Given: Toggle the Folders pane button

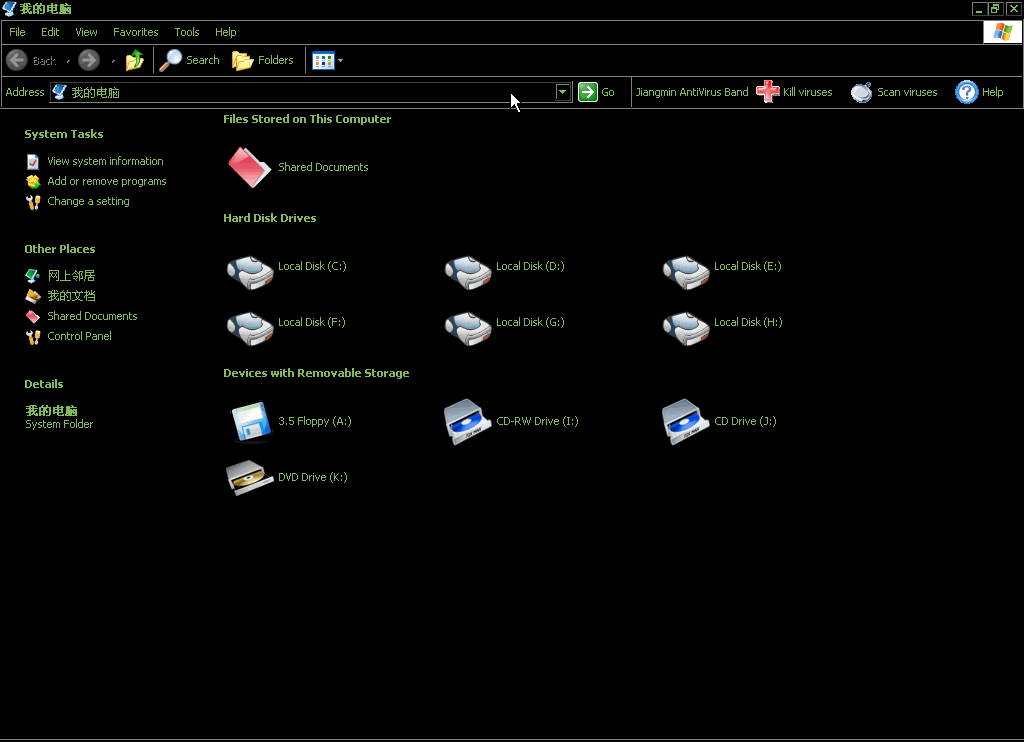Looking at the screenshot, I should point(263,61).
